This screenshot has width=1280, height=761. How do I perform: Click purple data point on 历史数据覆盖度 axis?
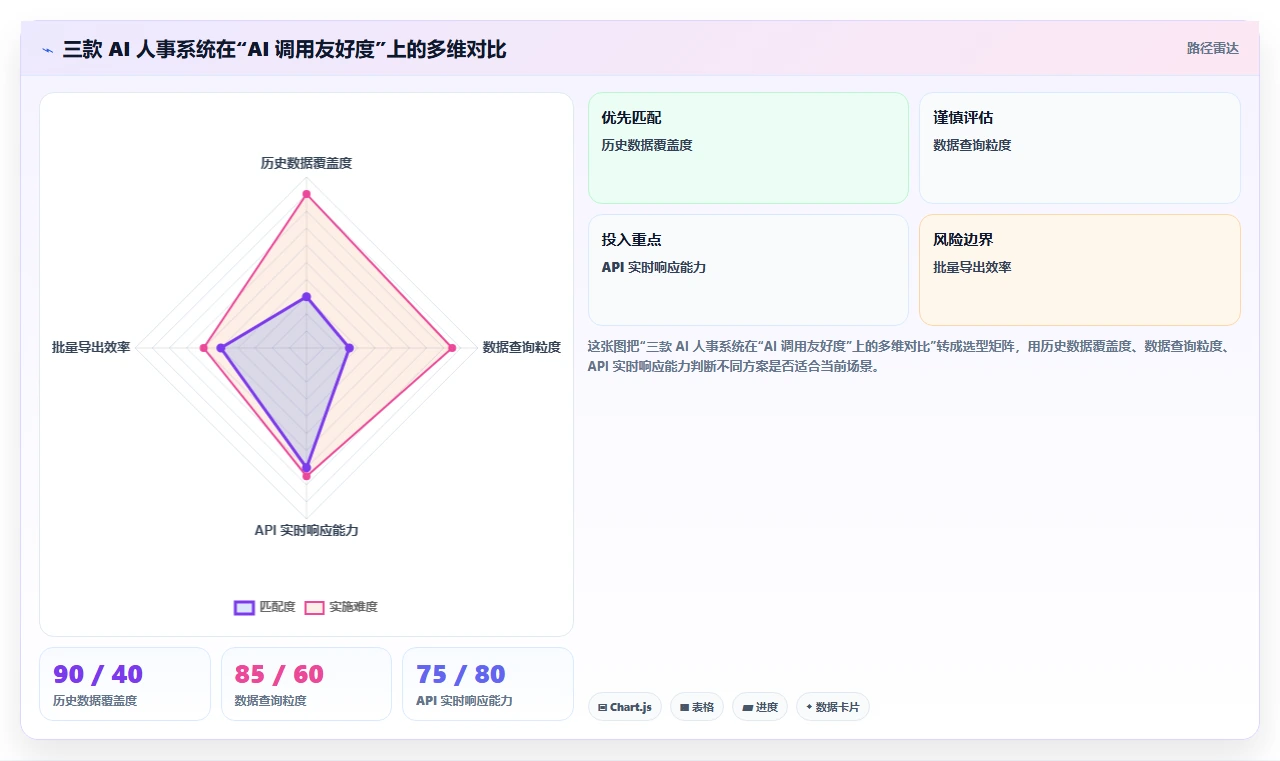tap(306, 296)
